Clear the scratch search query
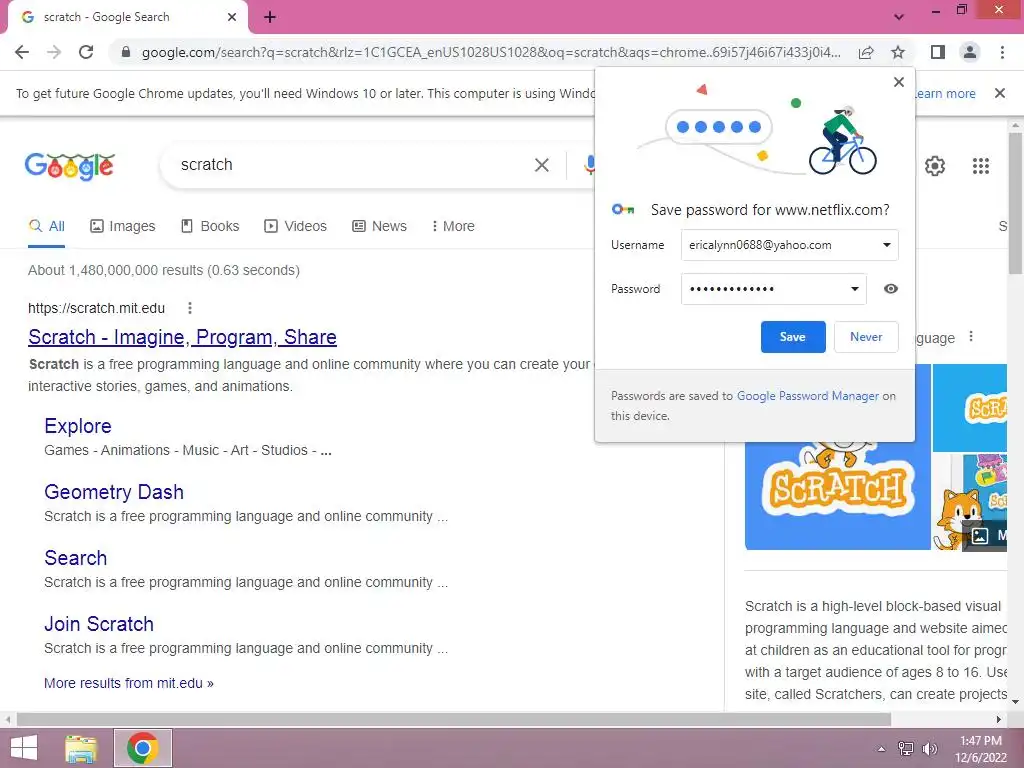1024x768 pixels. [x=541, y=165]
